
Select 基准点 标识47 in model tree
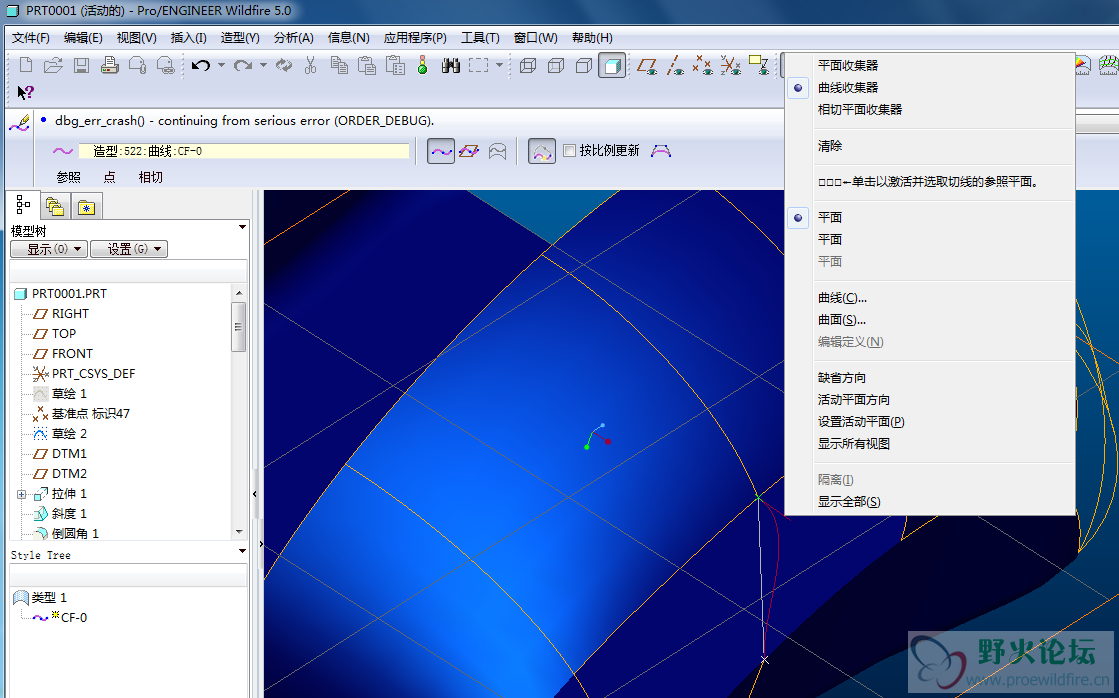[x=91, y=414]
